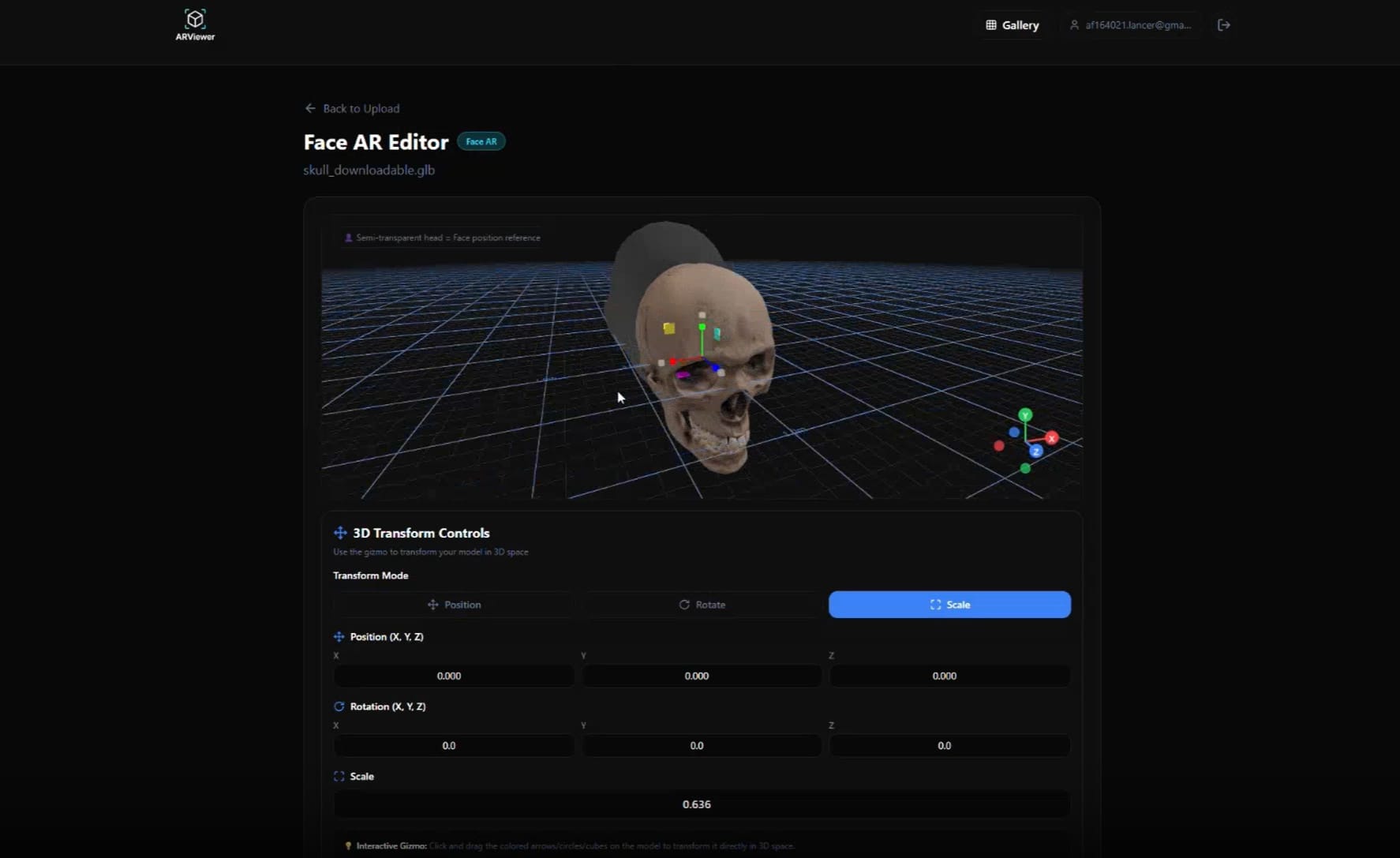Screen dimensions: 1400x858
Task: Focus the Position Z value field
Action: [949, 676]
